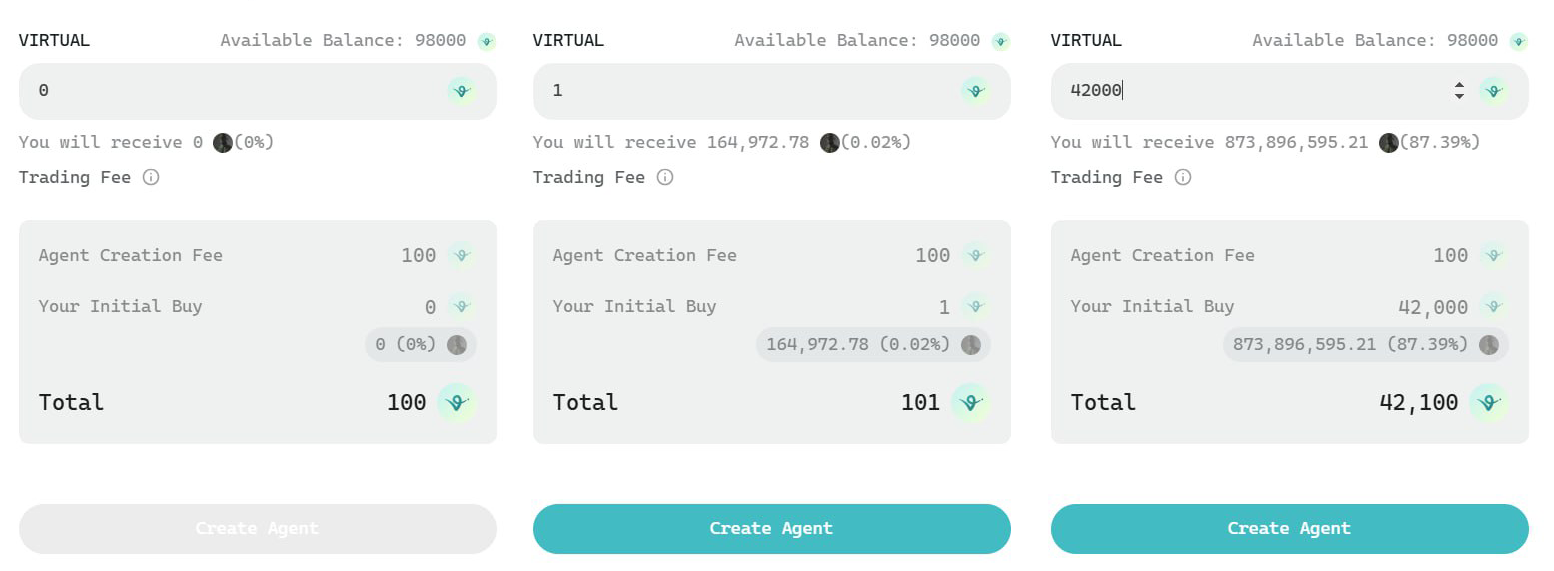Click the 0 (0%) pill in summary
Image resolution: width=1554 pixels, height=571 pixels.
point(406,345)
